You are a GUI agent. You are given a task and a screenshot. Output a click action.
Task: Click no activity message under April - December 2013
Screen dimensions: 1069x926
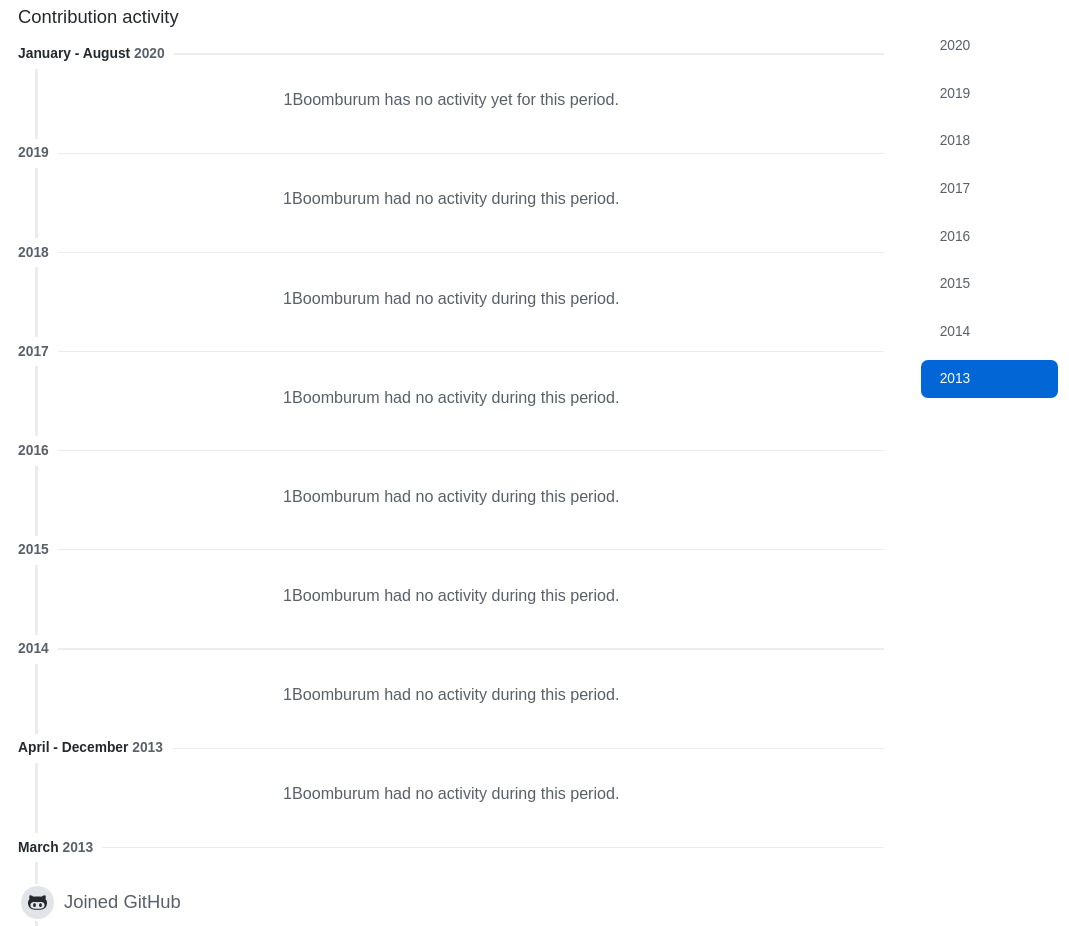451,794
